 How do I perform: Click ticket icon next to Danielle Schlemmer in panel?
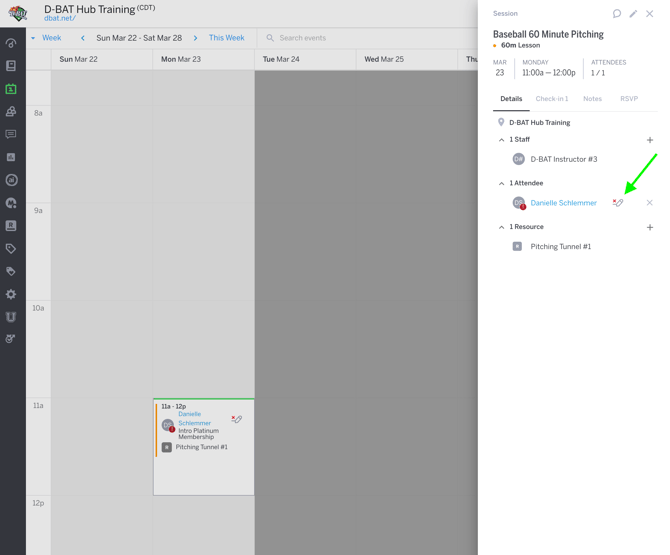(x=618, y=203)
